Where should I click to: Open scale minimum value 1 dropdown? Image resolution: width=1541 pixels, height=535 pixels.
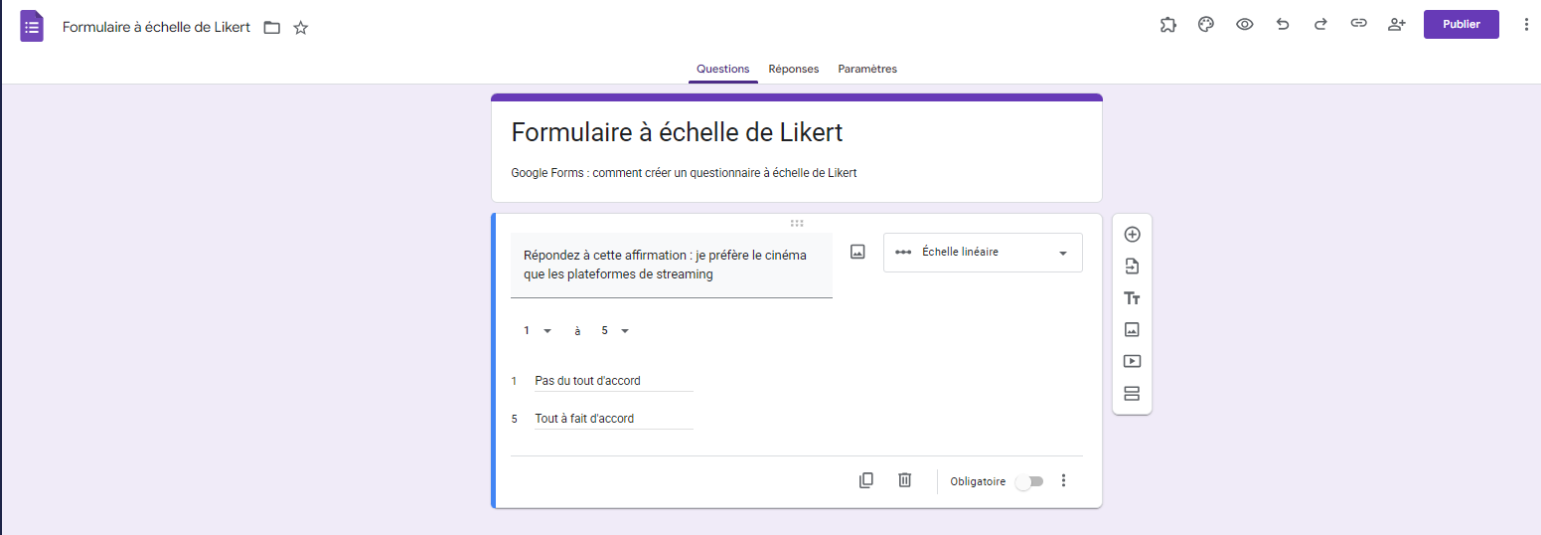click(537, 331)
